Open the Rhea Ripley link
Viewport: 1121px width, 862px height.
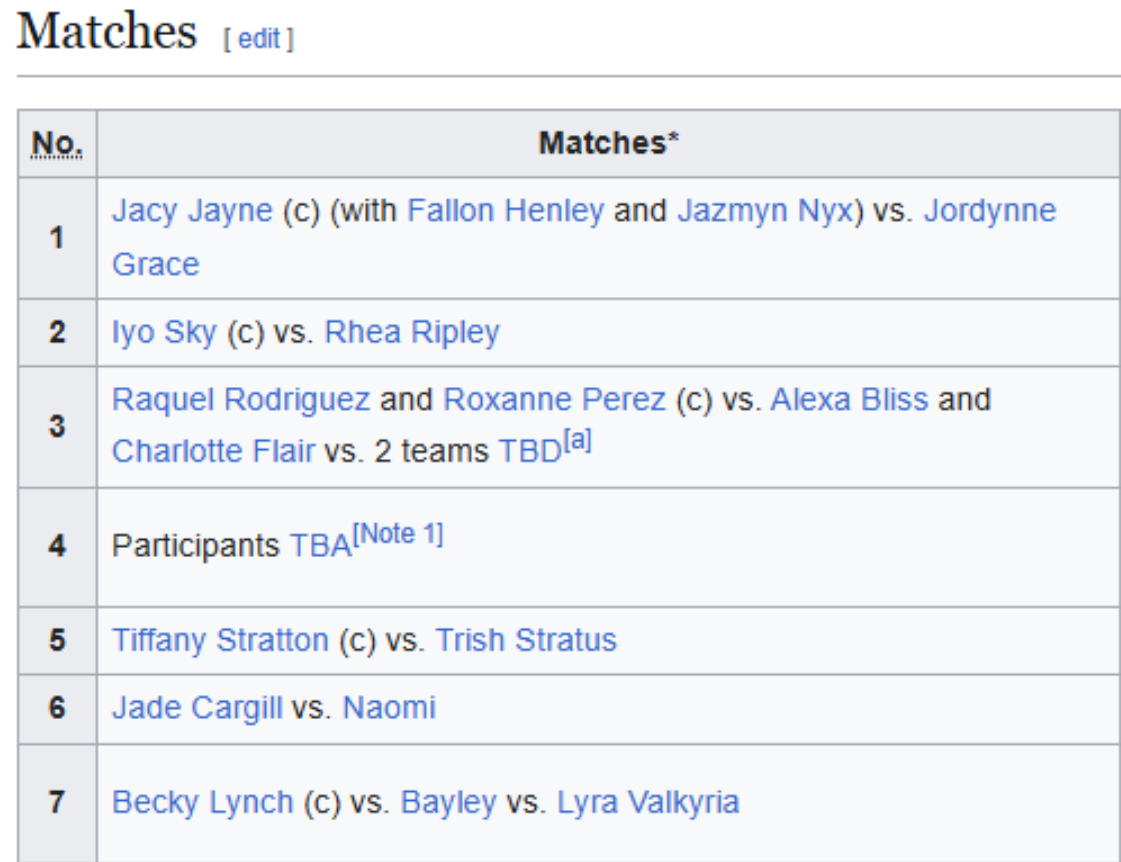click(412, 332)
